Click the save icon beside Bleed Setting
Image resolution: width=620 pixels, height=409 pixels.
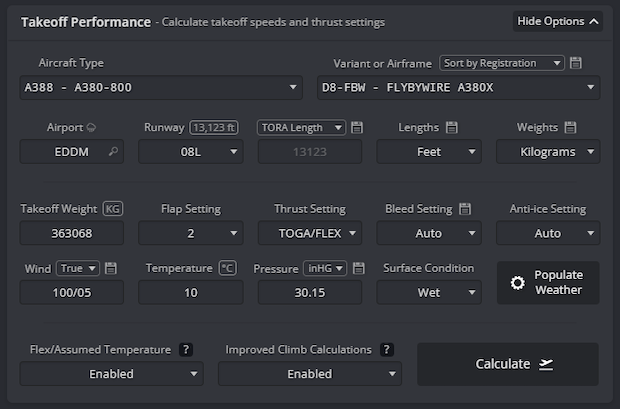pos(464,209)
